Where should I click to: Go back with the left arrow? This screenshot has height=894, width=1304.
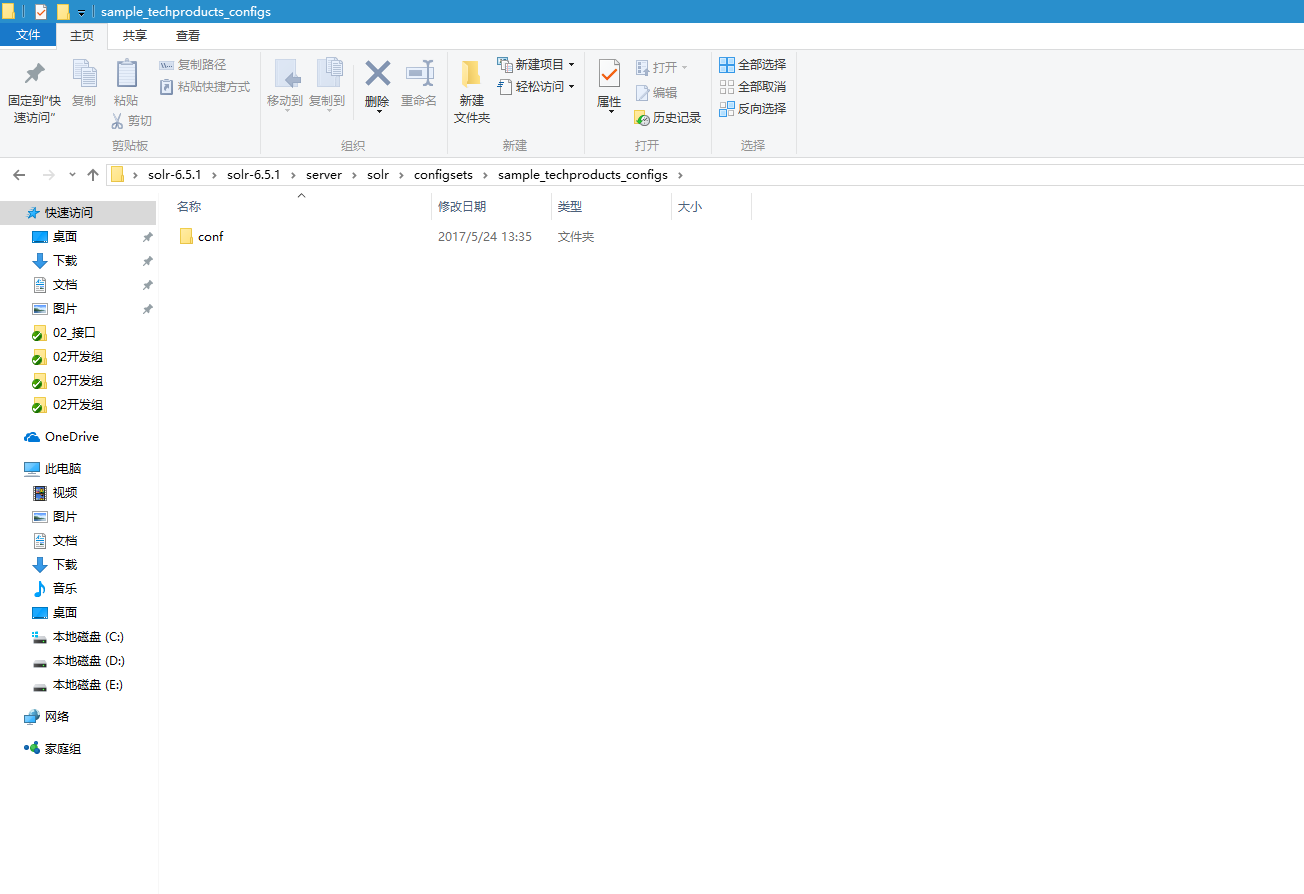tap(19, 175)
